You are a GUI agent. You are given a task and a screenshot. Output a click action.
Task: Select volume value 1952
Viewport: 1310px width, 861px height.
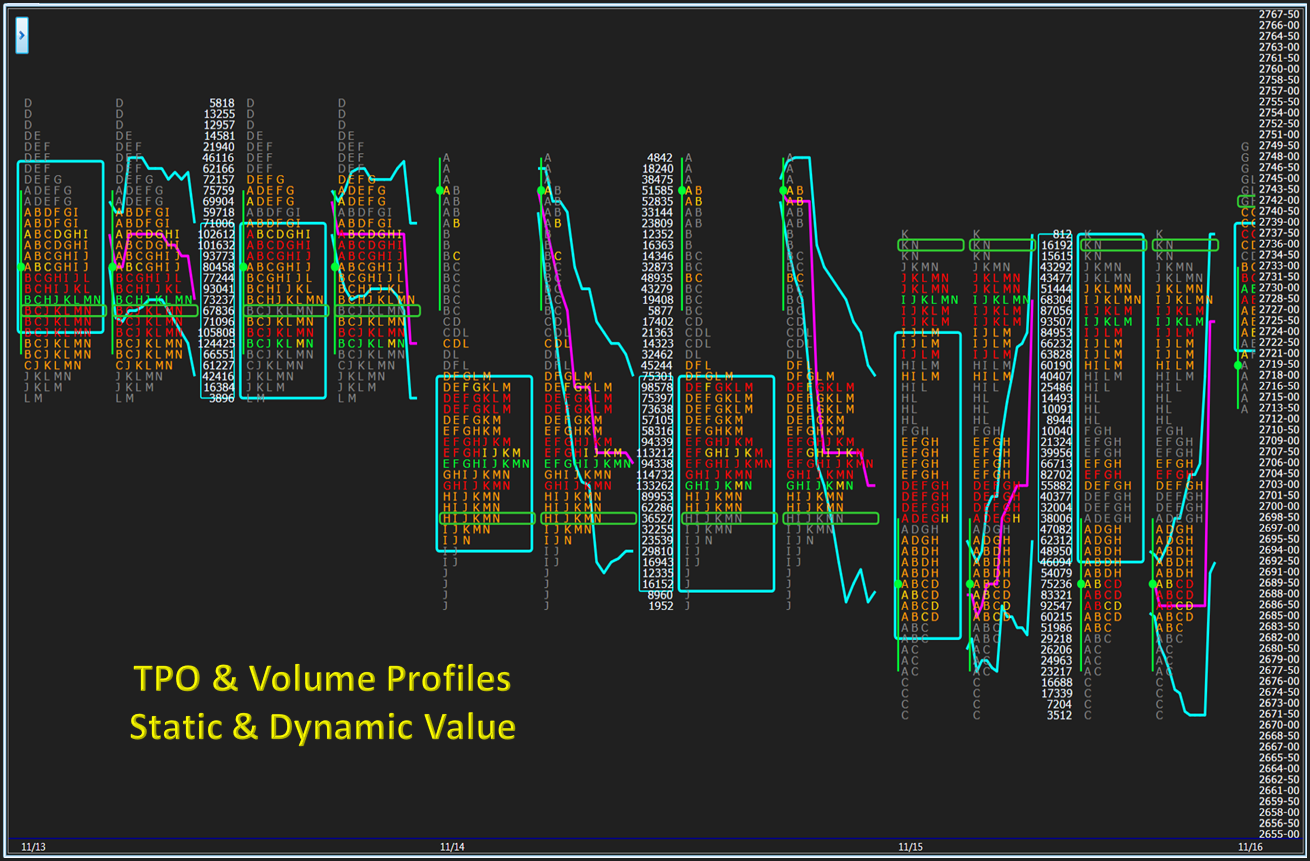coord(660,605)
